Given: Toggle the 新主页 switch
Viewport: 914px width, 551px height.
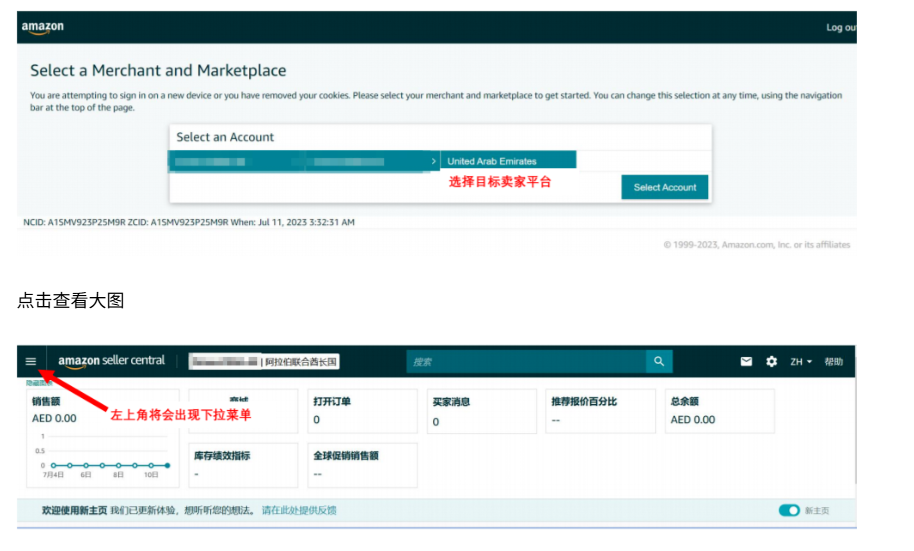Looking at the screenshot, I should [x=789, y=510].
